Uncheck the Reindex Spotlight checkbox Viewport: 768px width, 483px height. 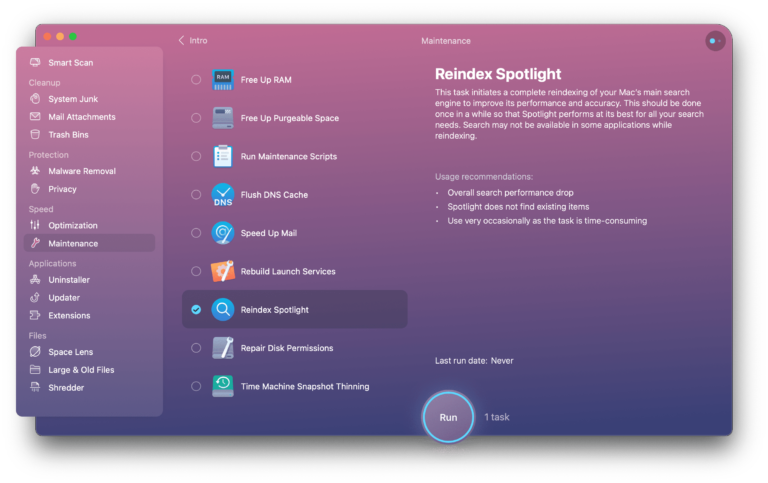click(196, 310)
